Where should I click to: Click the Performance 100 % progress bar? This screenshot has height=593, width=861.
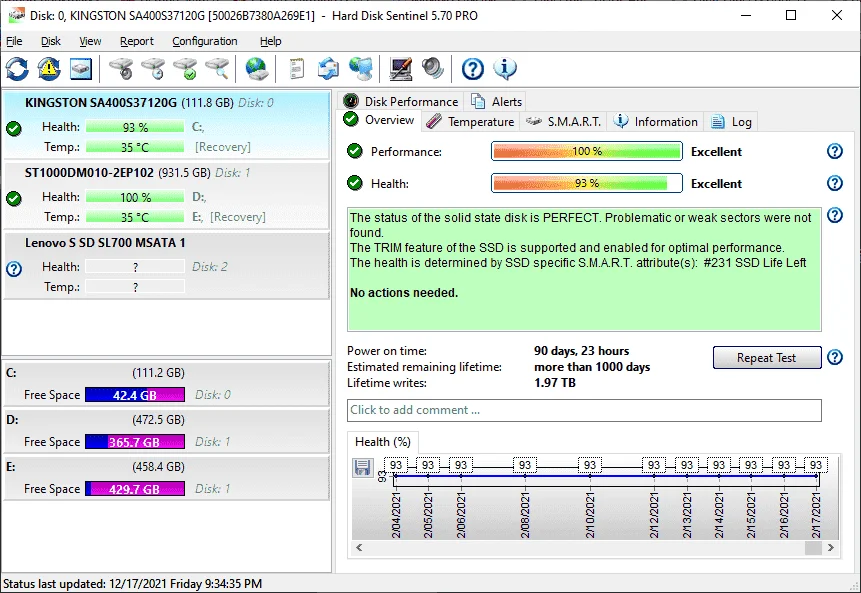[x=587, y=151]
